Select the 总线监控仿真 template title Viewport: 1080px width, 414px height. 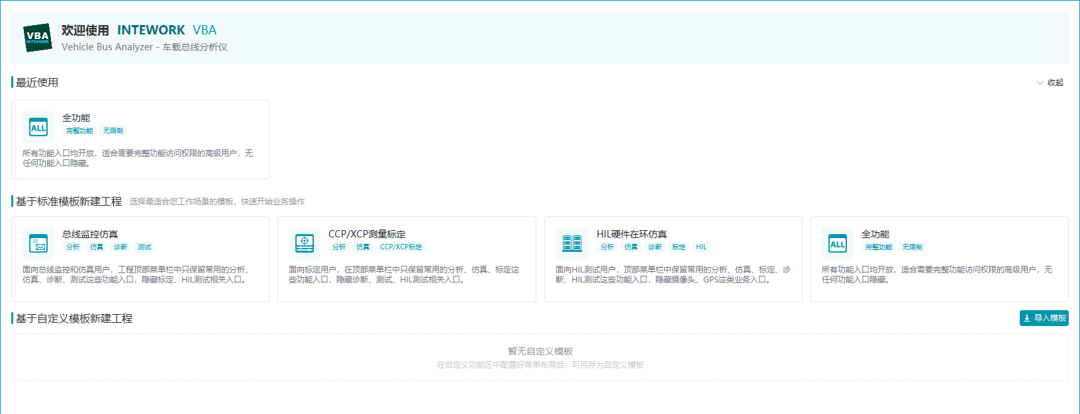[90, 234]
